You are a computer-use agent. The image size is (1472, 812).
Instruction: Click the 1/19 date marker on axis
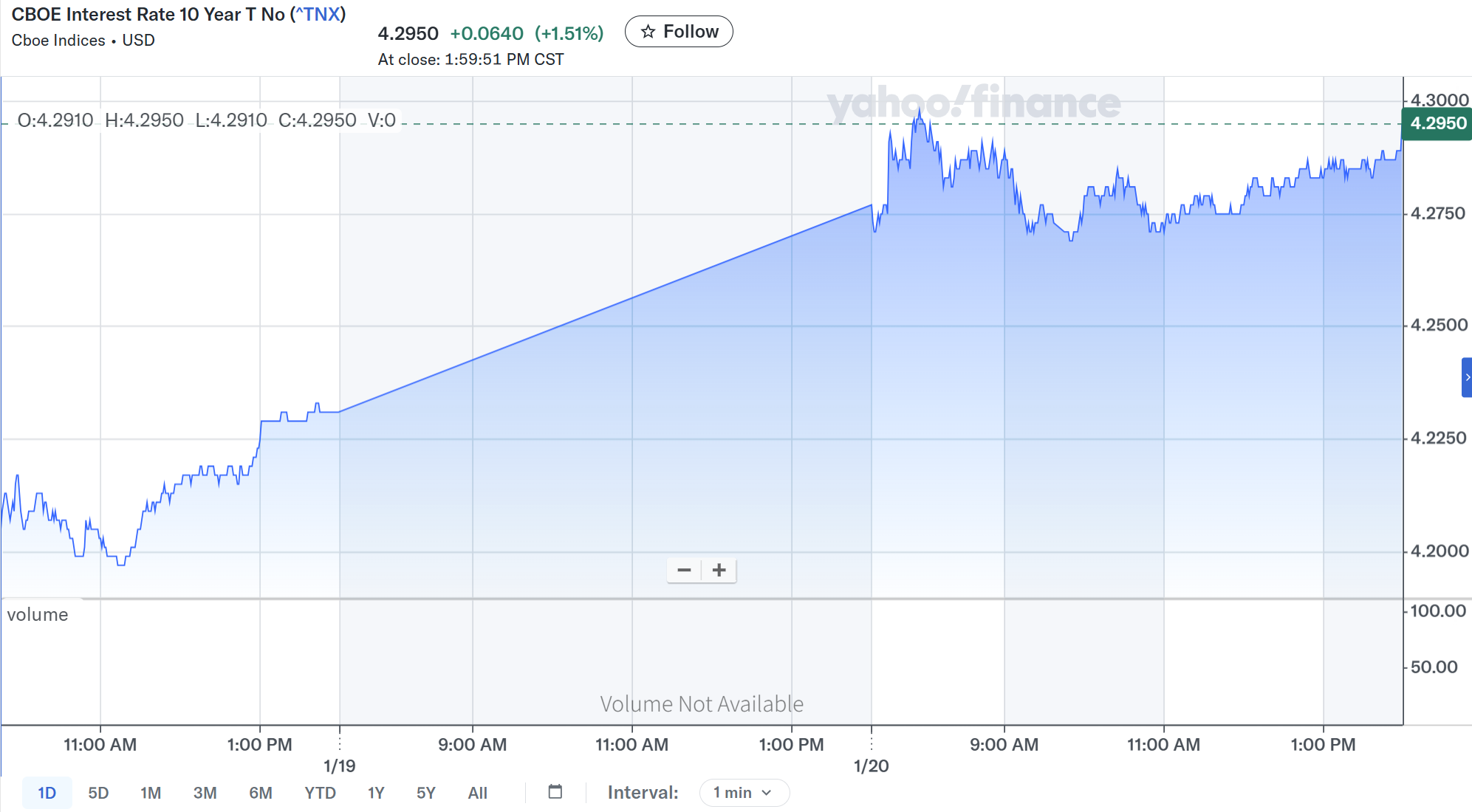point(339,765)
